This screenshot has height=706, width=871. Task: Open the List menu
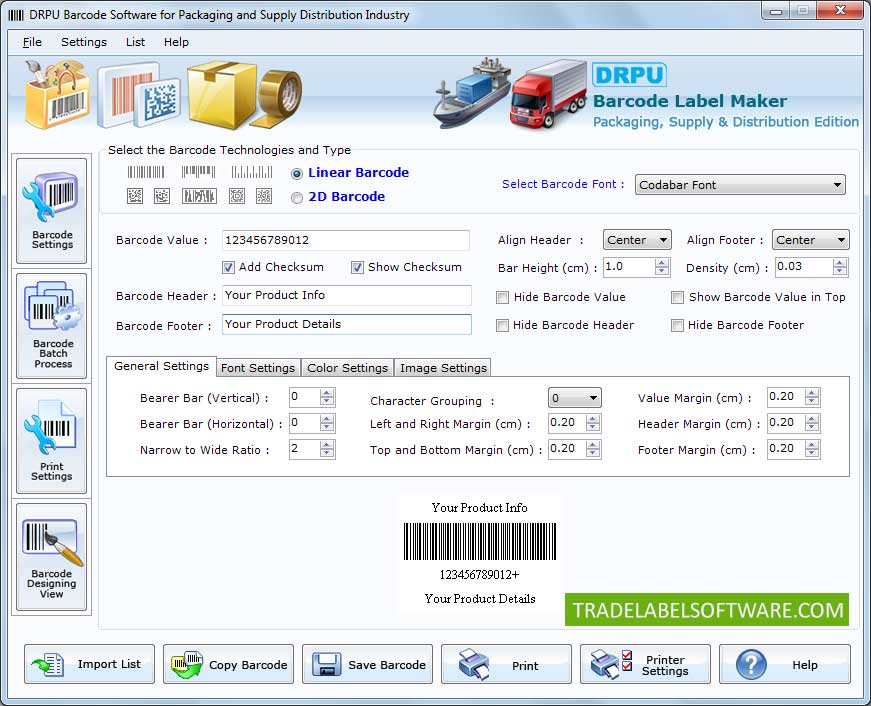135,42
